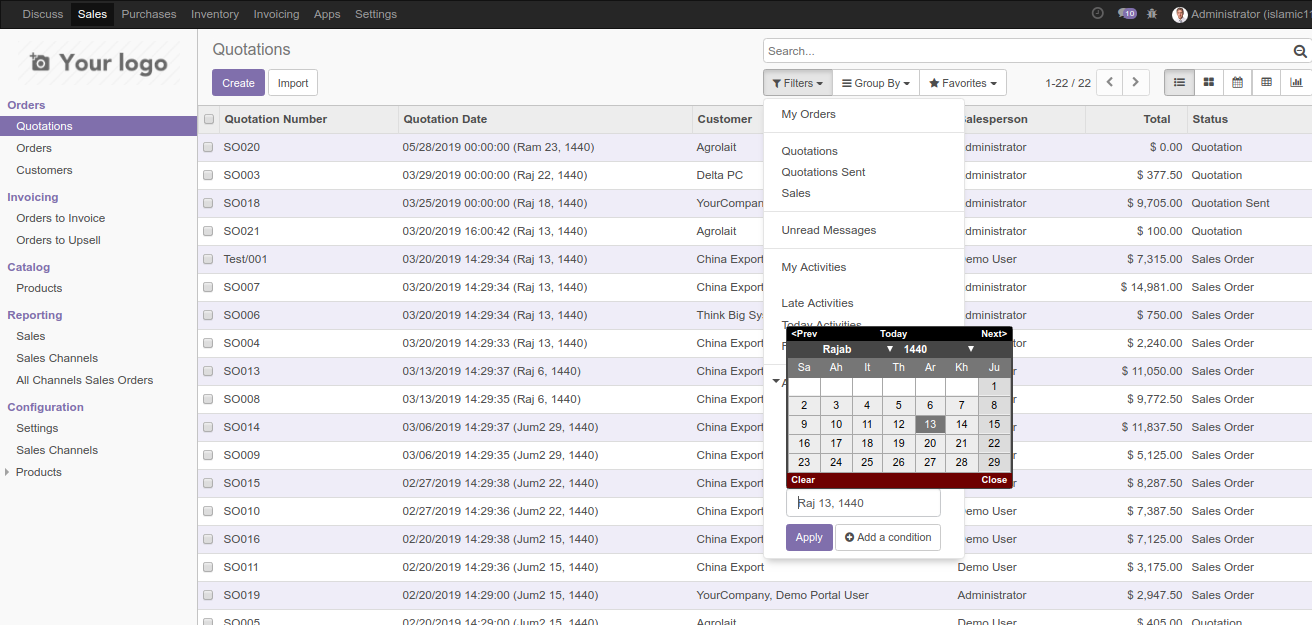This screenshot has width=1312, height=625.
Task: Open graph view icon
Action: (x=1296, y=83)
